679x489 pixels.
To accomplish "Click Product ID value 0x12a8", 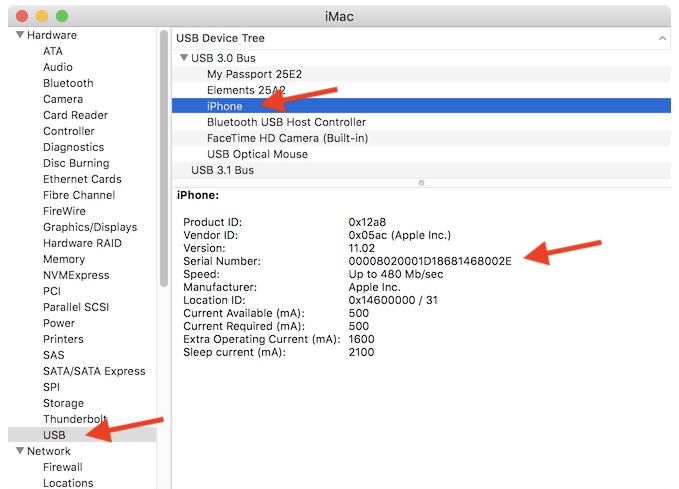I will (367, 222).
